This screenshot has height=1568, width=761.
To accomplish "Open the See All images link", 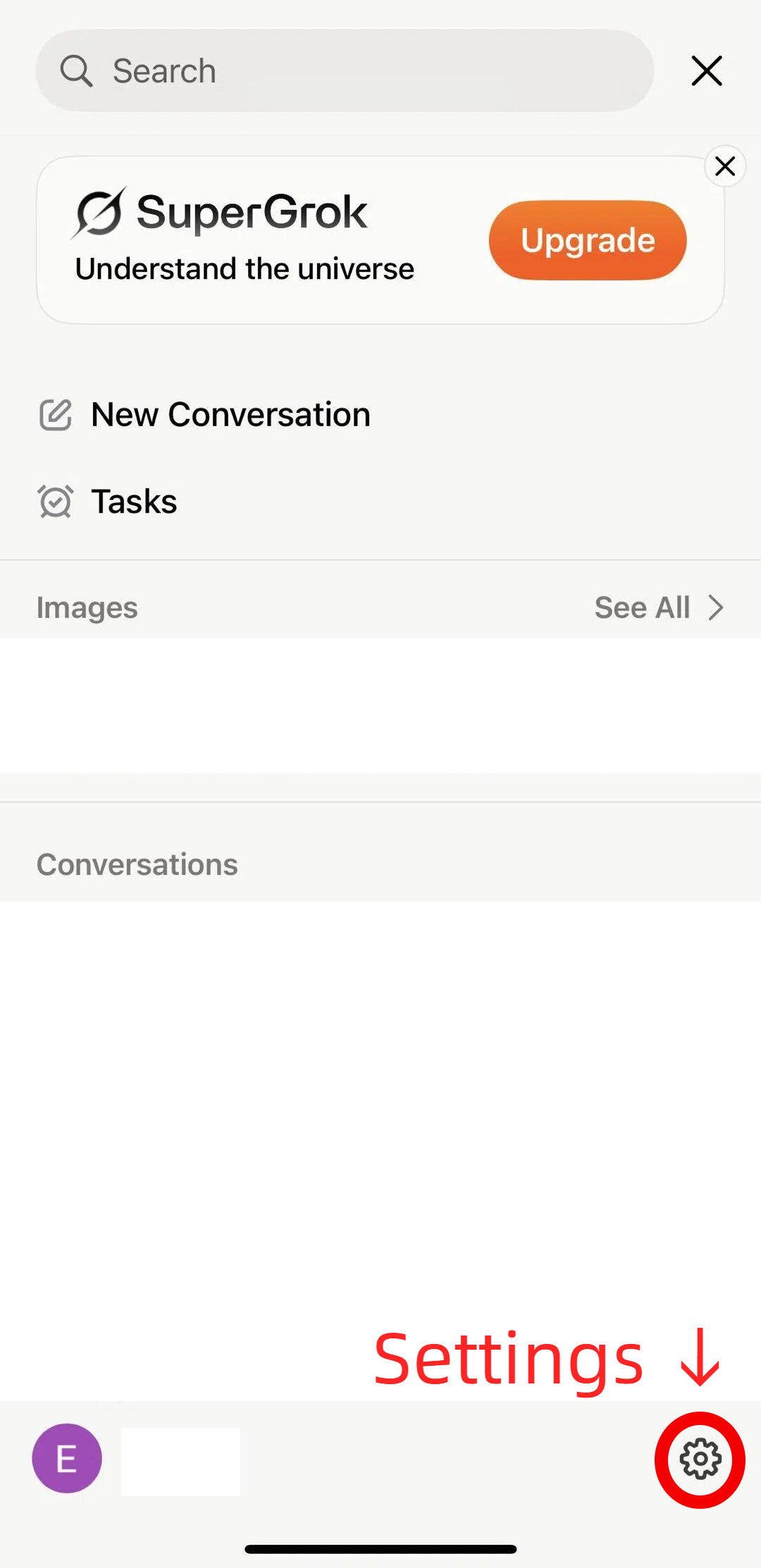I will [642, 607].
